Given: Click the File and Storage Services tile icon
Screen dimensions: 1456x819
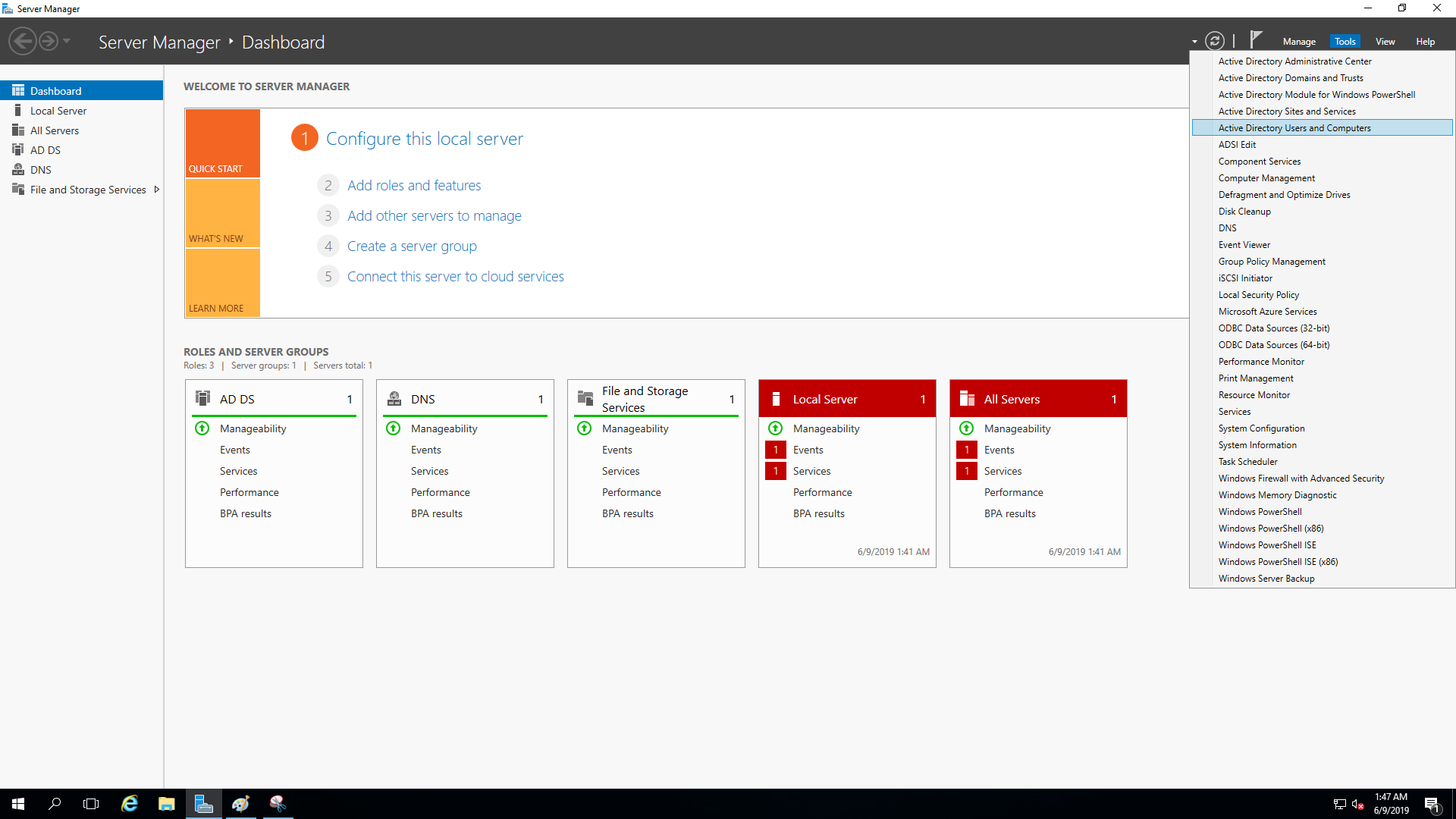Looking at the screenshot, I should coord(585,399).
